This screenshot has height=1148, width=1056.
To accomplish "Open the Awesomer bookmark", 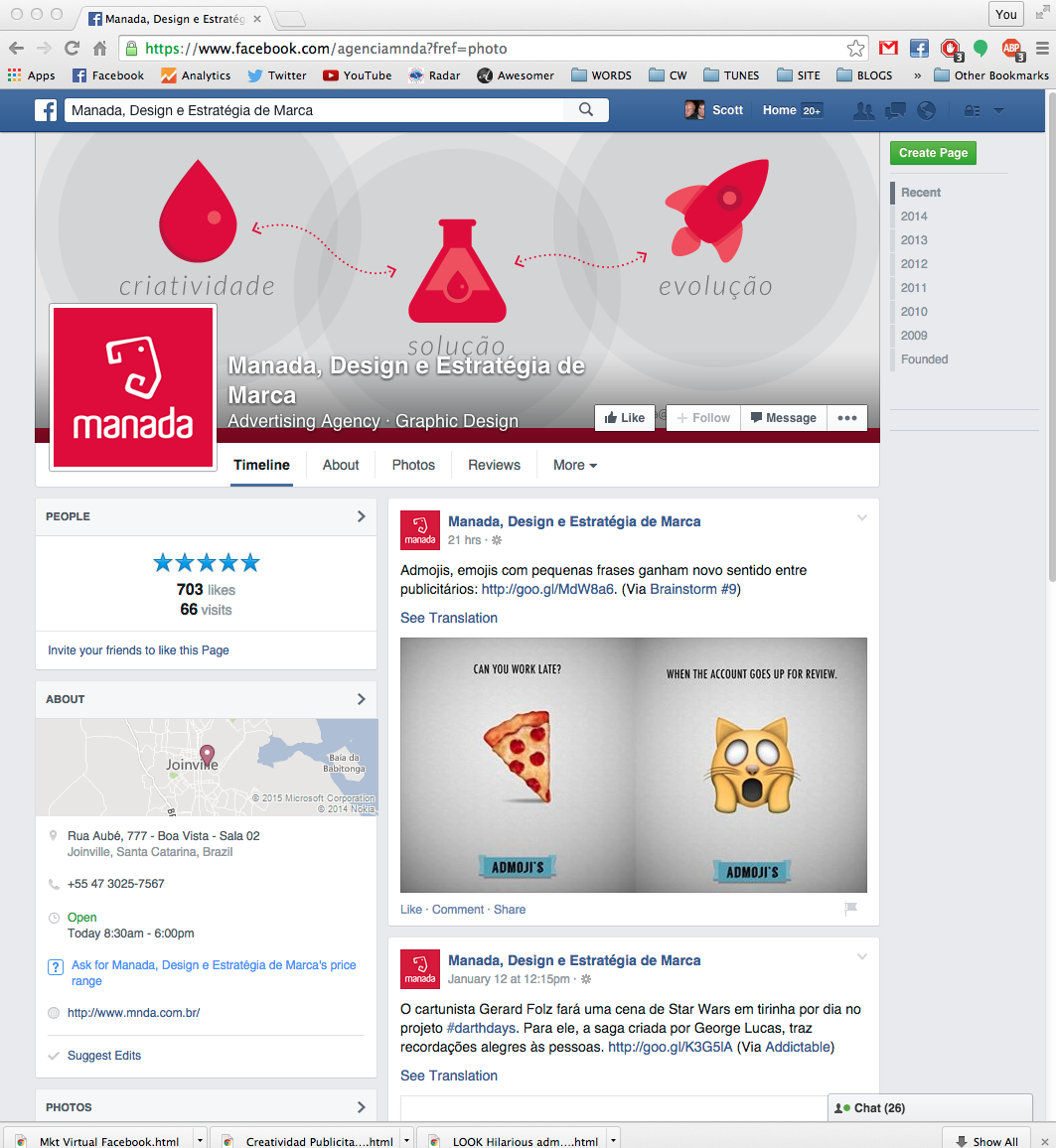I will point(516,75).
